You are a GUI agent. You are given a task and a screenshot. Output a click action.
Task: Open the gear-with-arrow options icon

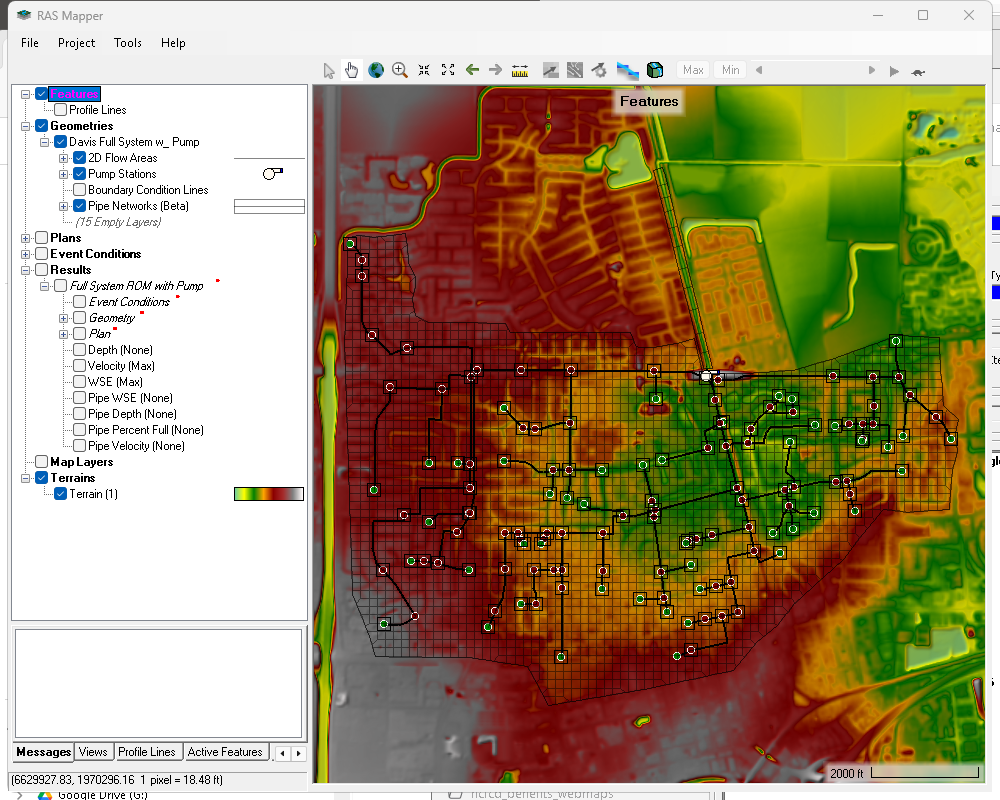click(x=599, y=70)
